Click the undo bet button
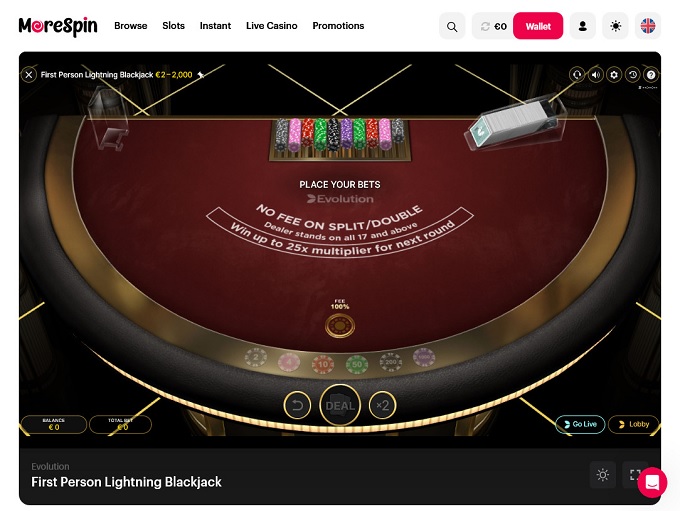 pyautogui.click(x=297, y=406)
